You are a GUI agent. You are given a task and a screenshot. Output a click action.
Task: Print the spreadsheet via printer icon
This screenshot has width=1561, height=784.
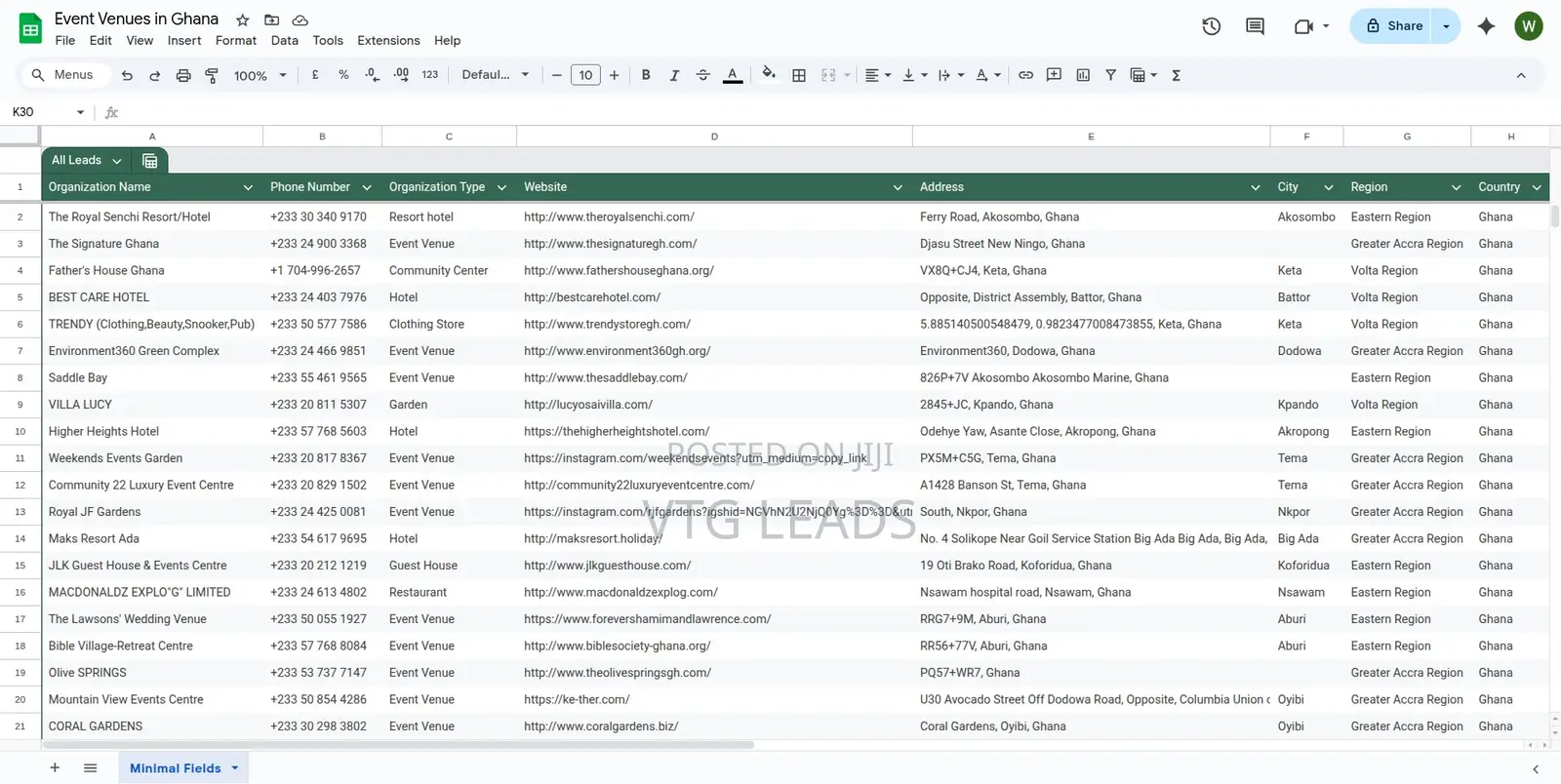[x=183, y=75]
